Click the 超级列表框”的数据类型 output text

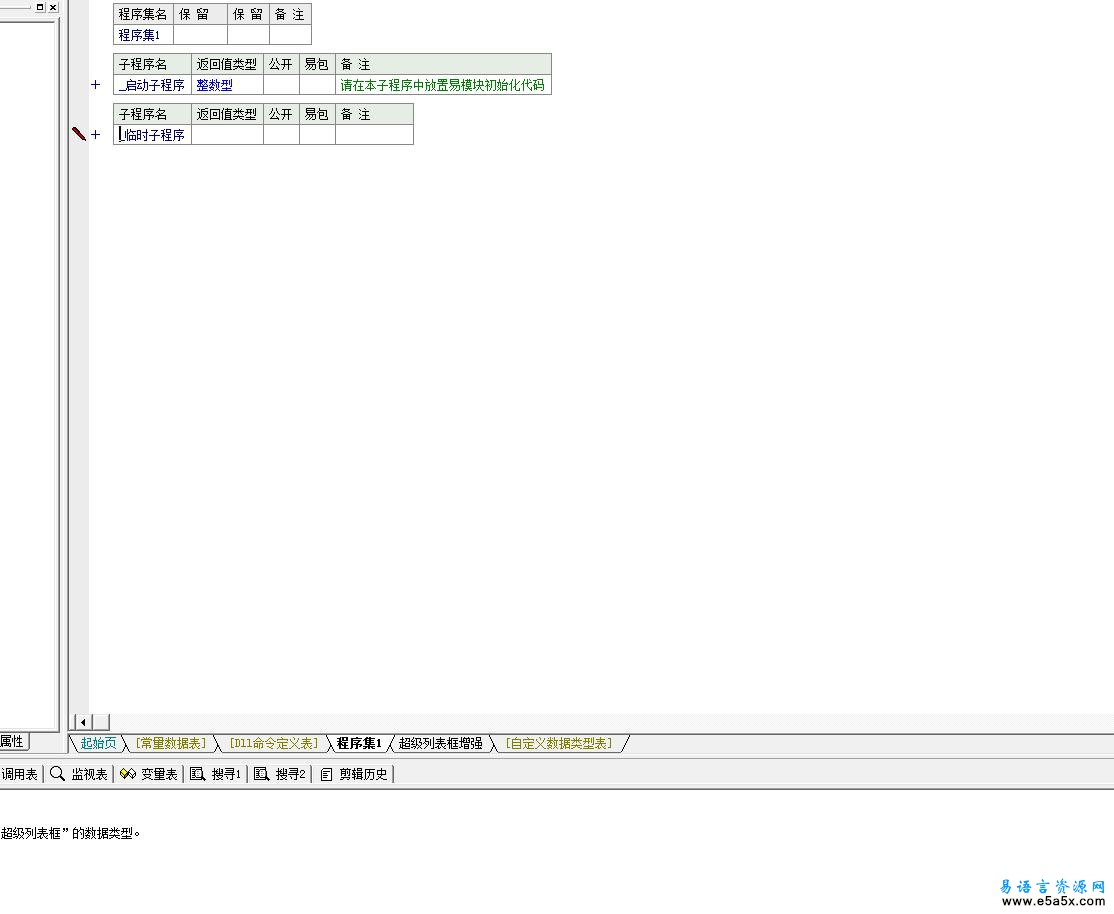(x=70, y=833)
